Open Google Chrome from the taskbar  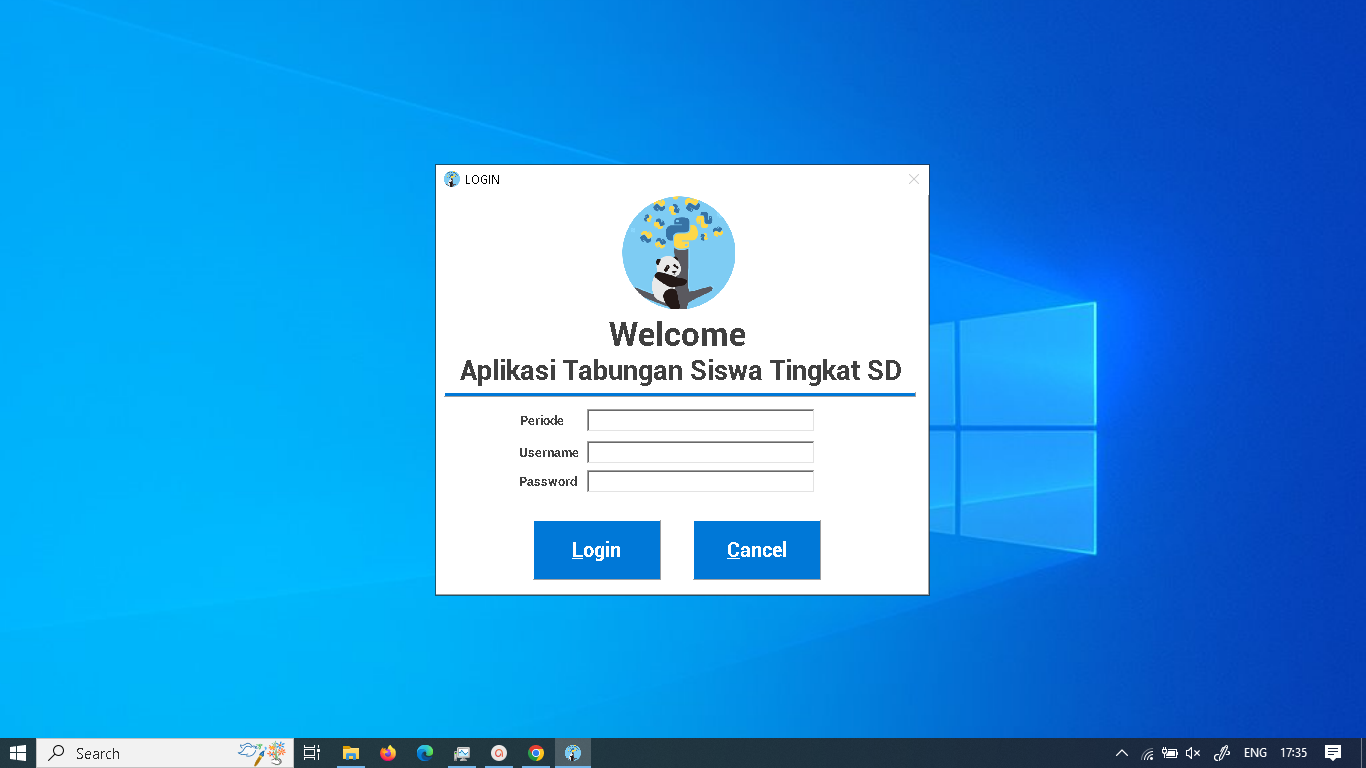(535, 753)
